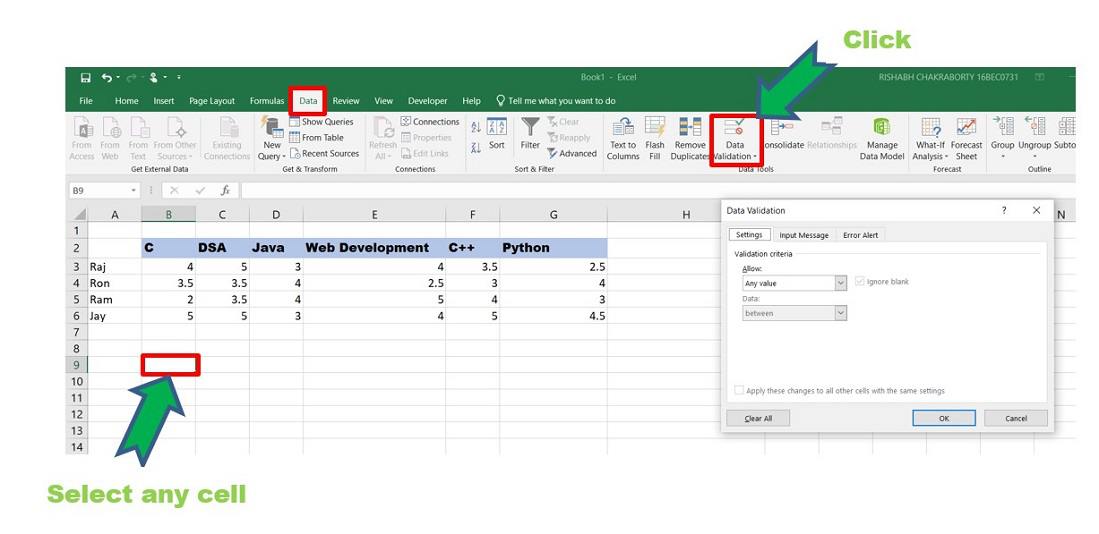Toggle the Ignore blank checkbox
Screen dimensions: 1099x534
859,282
